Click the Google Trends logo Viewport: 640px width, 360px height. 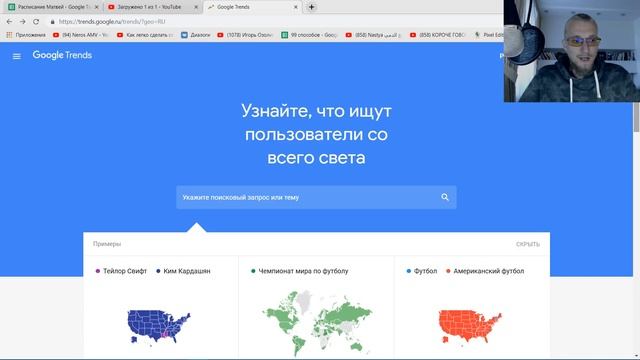coord(62,55)
